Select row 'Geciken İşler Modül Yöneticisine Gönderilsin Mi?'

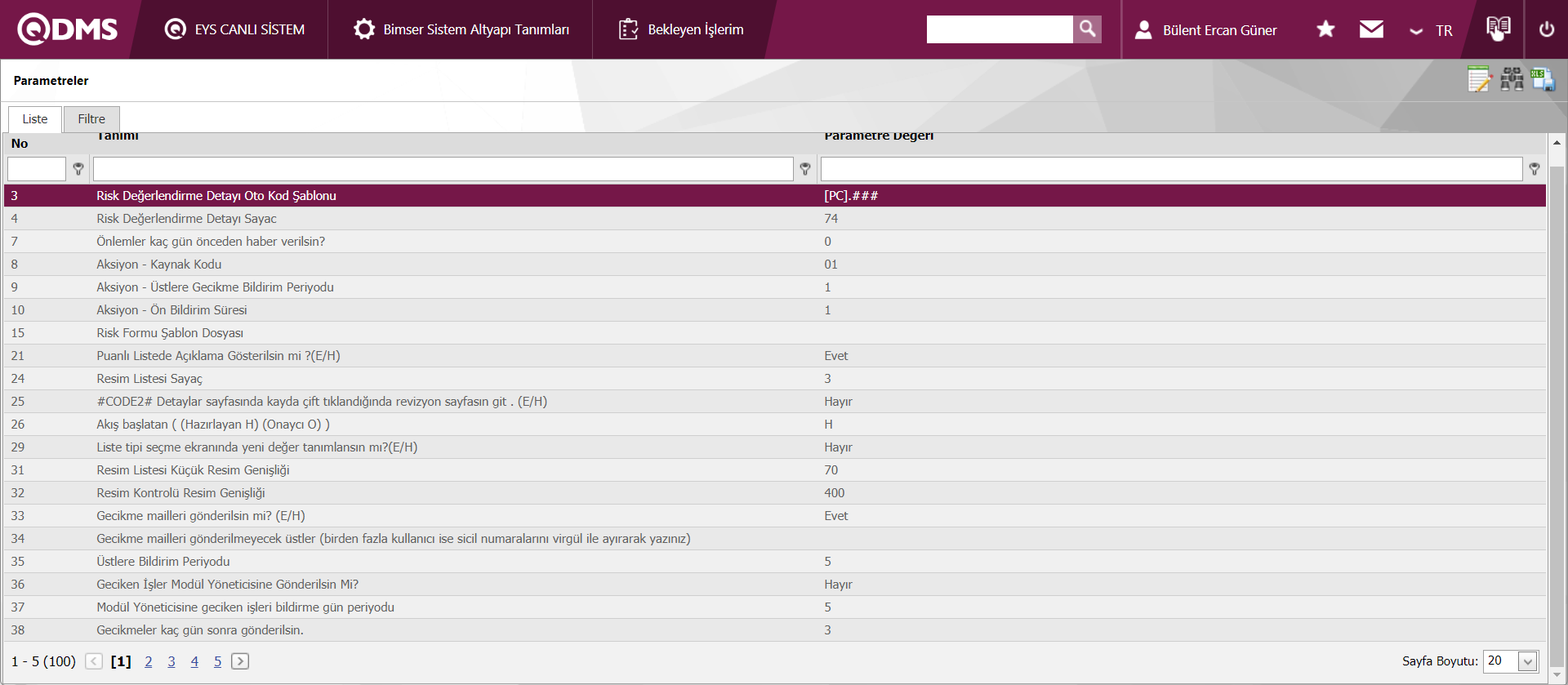click(775, 585)
